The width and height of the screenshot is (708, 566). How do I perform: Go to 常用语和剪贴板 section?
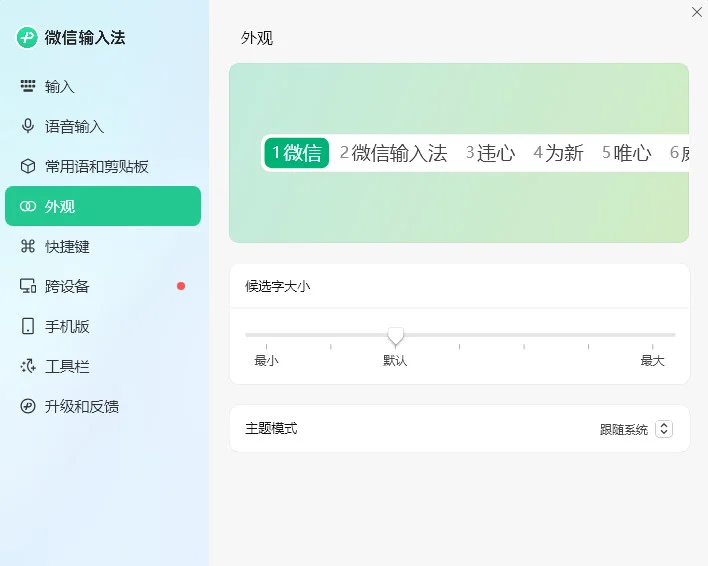(103, 166)
